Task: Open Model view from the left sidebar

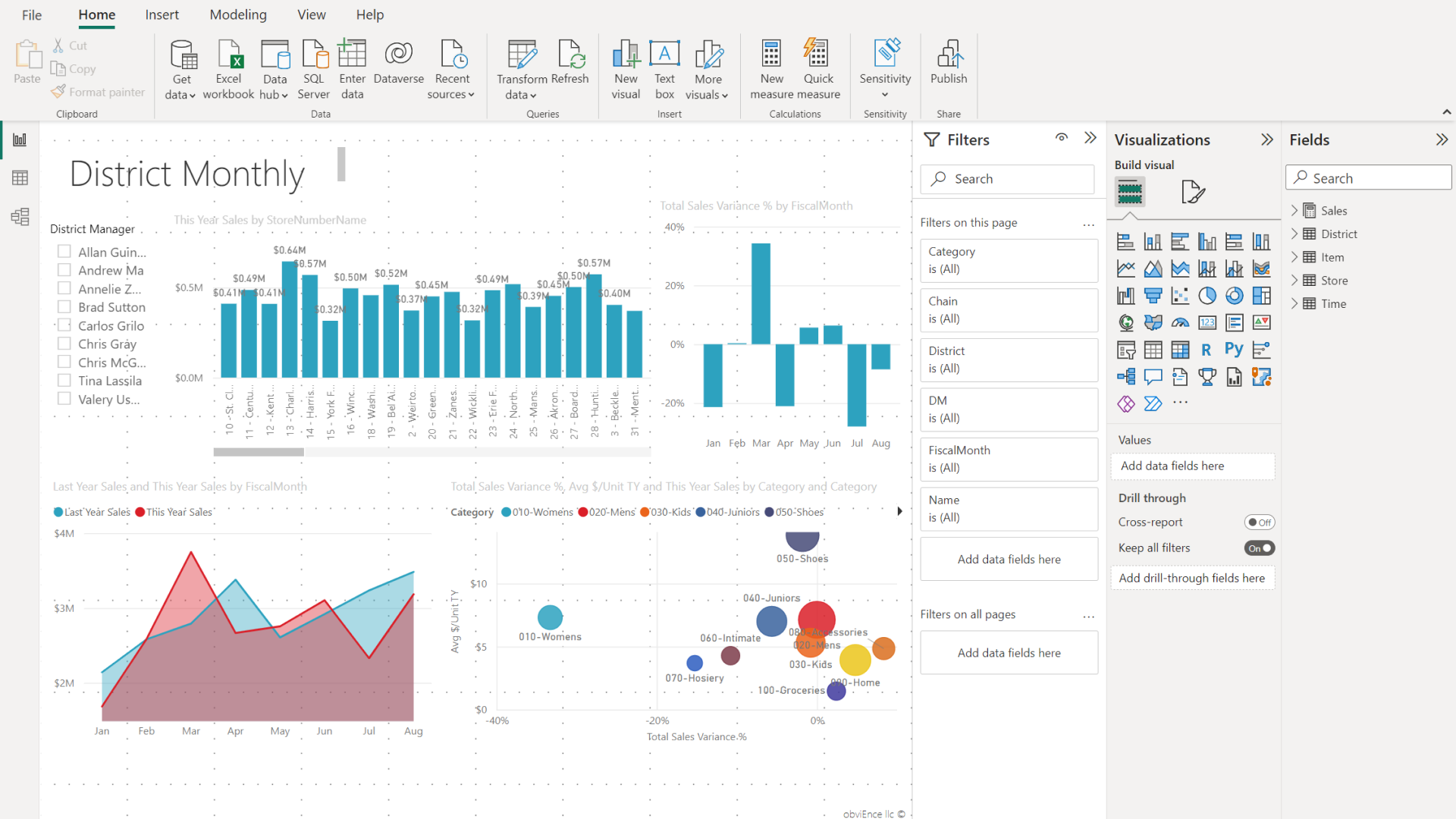Action: pos(20,217)
